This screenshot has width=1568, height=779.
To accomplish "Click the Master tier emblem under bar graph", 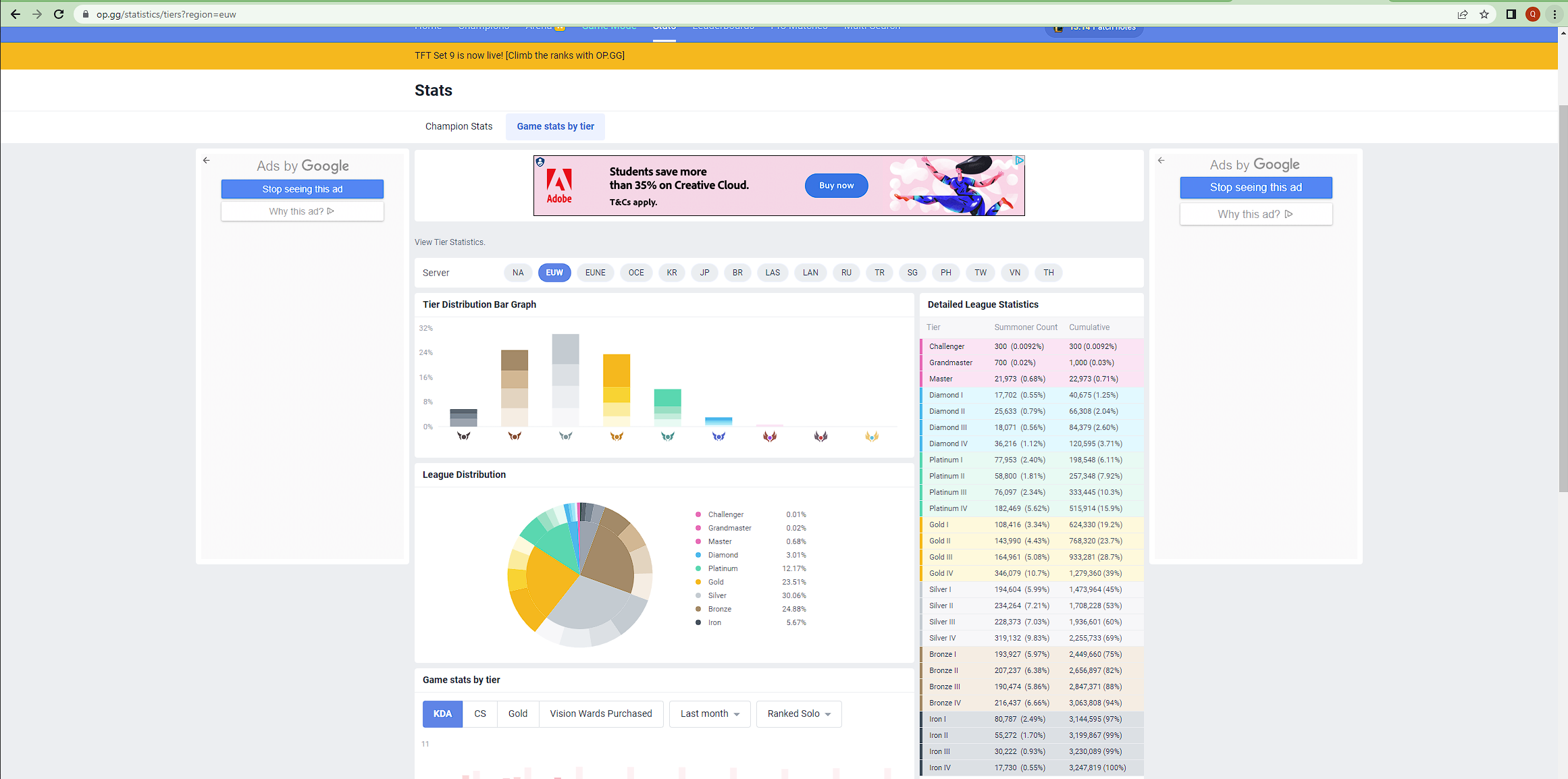I will [770, 436].
